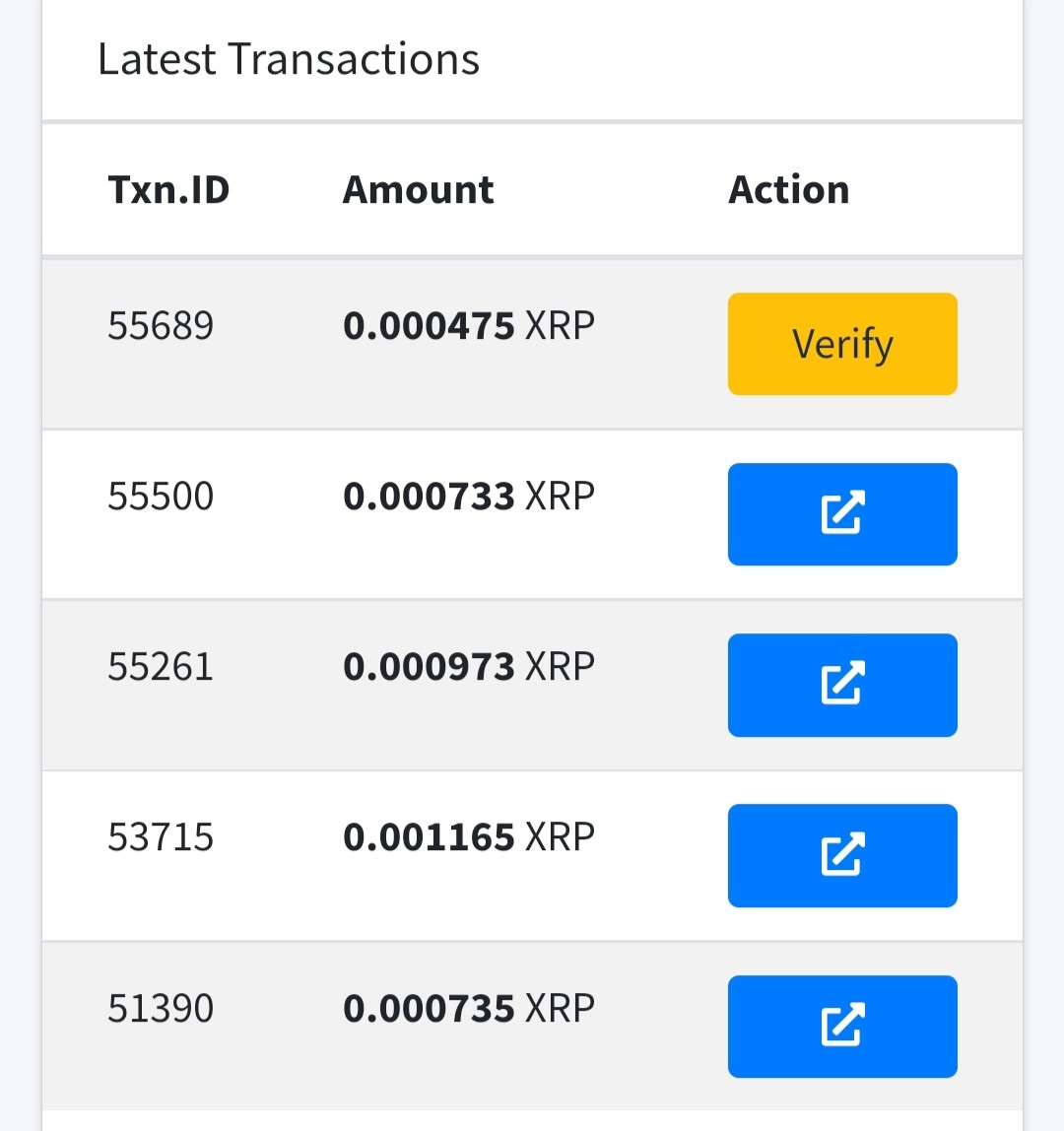This screenshot has height=1131, width=1064.
Task: Open external link for transaction 55500
Action: point(841,514)
